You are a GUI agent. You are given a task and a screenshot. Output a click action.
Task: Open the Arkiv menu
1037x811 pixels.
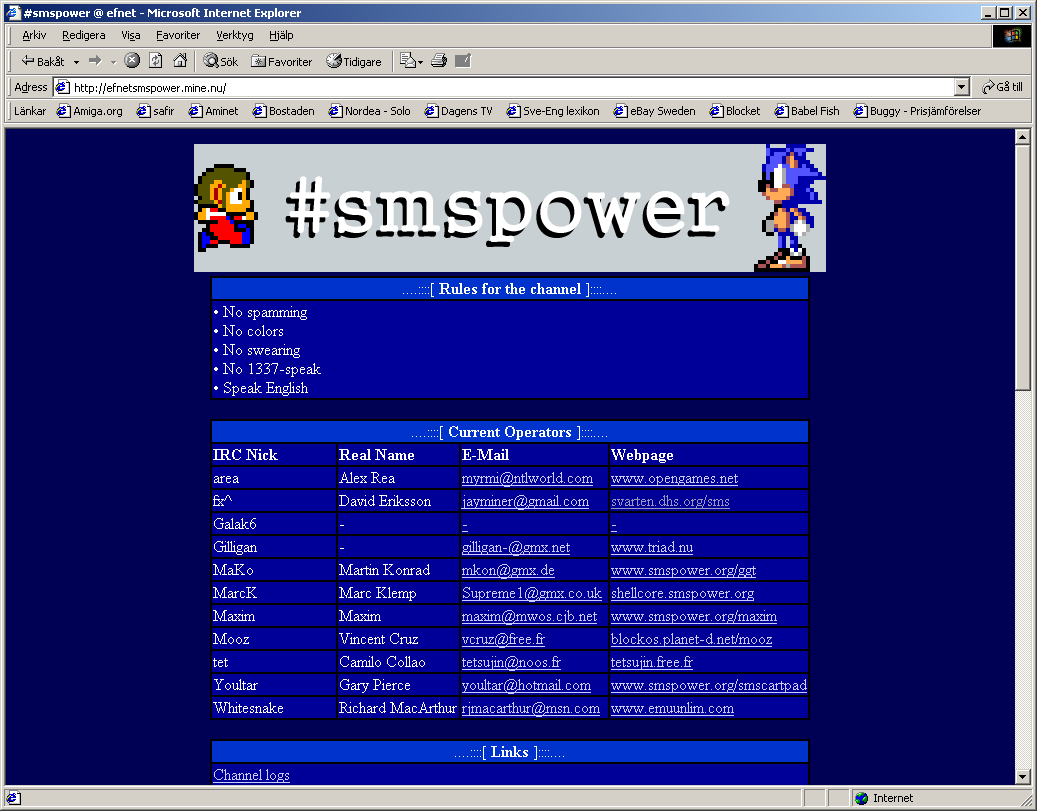pos(34,35)
